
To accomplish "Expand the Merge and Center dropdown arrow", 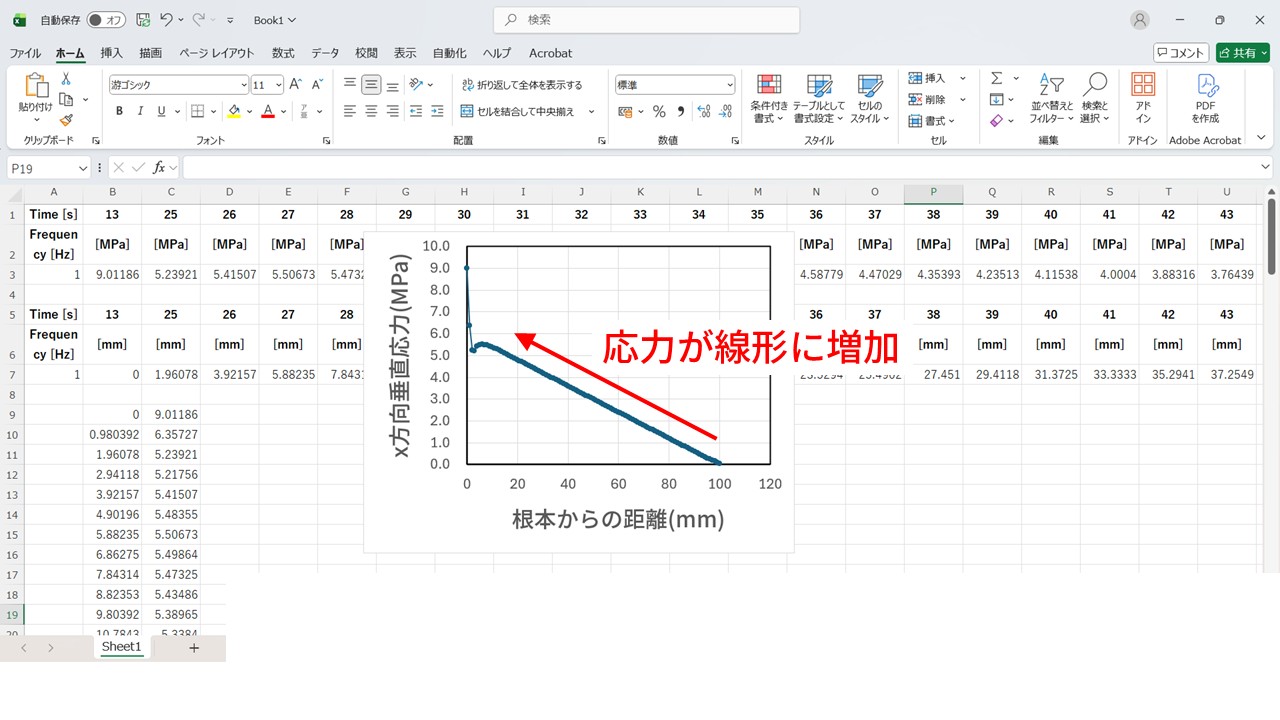I will (x=591, y=111).
